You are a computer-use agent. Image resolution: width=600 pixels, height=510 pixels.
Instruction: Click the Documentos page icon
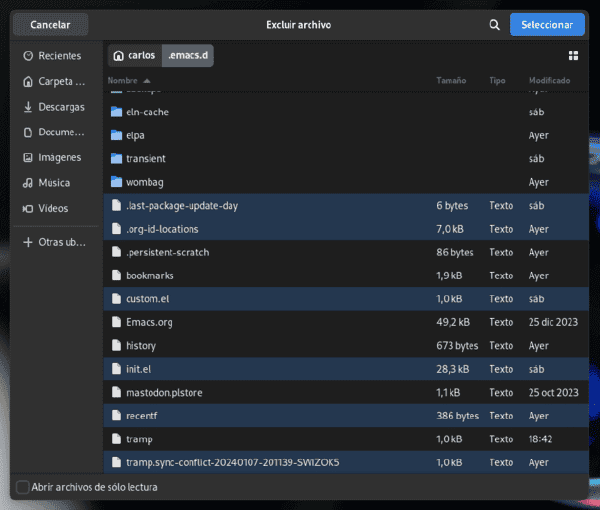(28, 132)
